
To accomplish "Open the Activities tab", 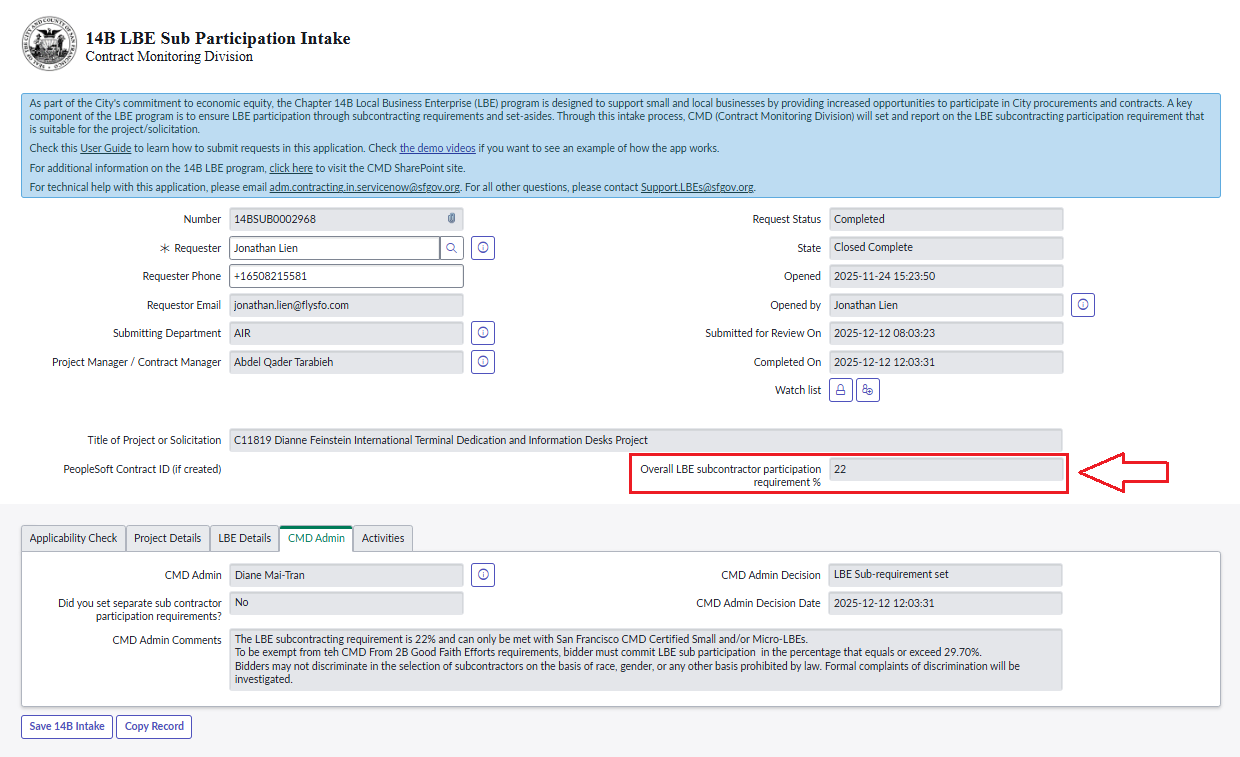I will tap(383, 538).
